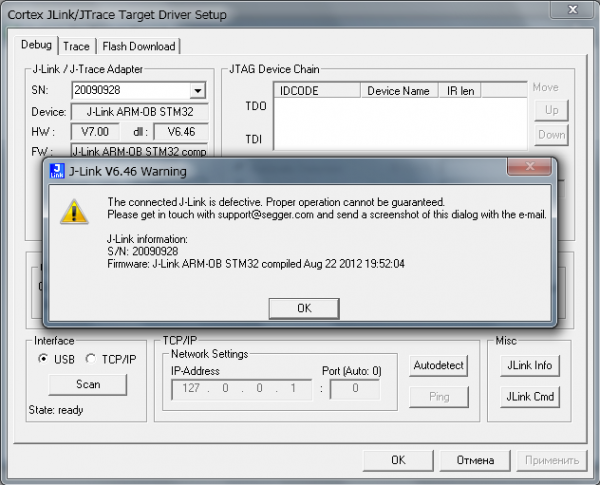Select the Debug tab

35,45
